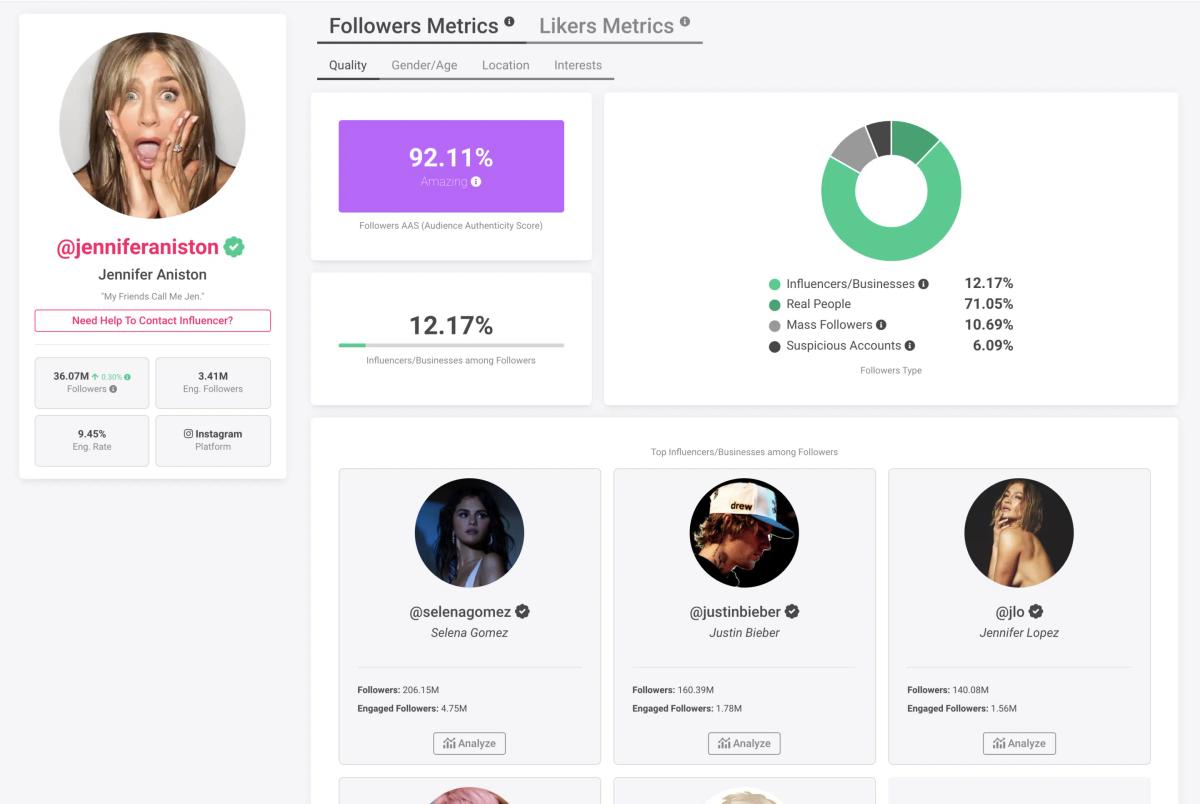Click info icon beside Amazing label
The width and height of the screenshot is (1200, 804).
[476, 182]
